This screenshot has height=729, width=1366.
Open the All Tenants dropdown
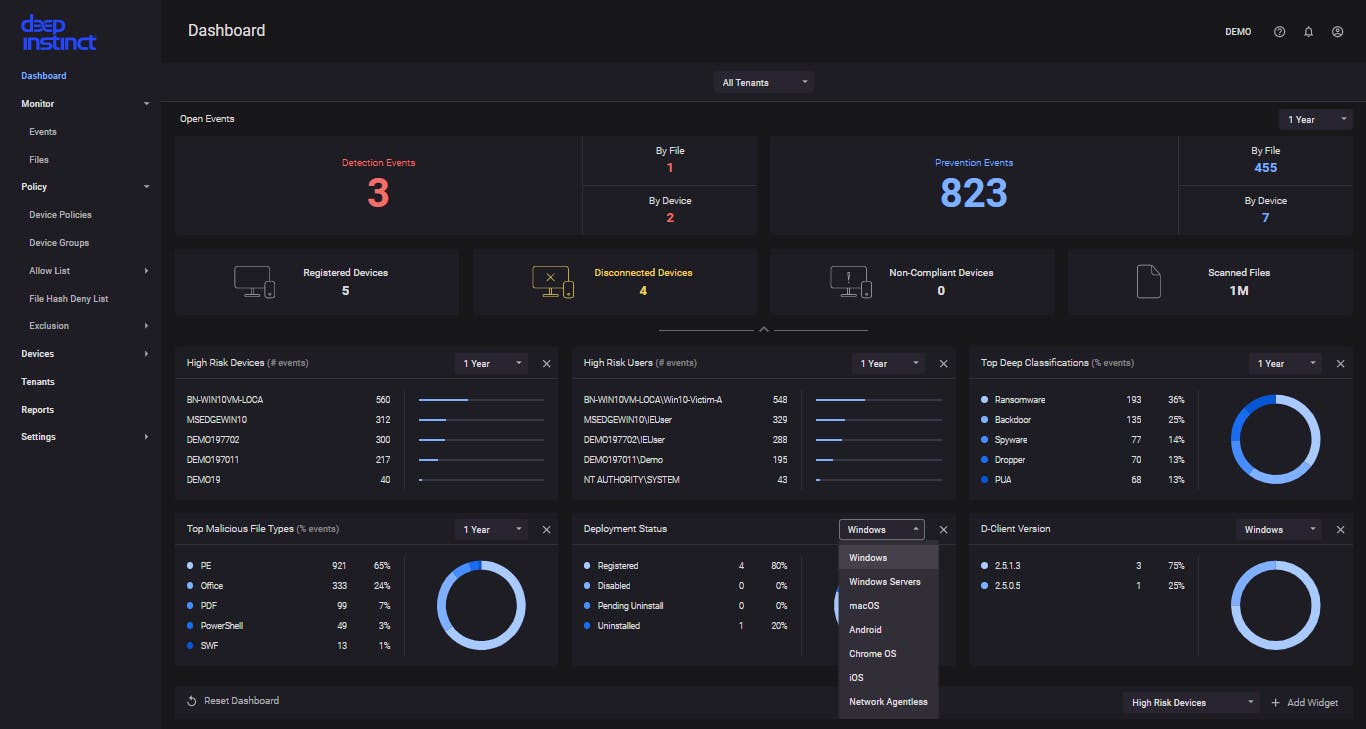coord(763,83)
